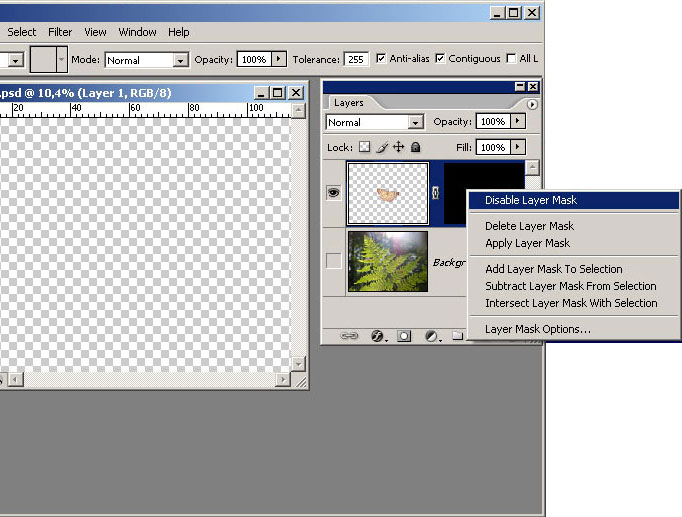The image size is (682, 517).
Task: Collapse the Layers palette window
Action: point(520,87)
